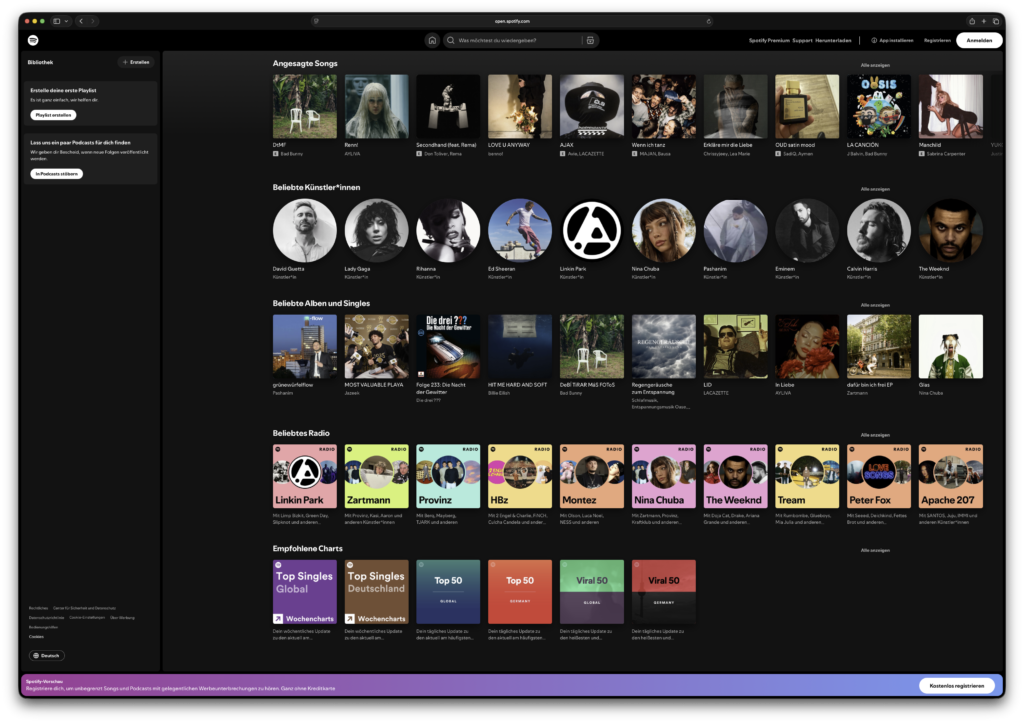Open Deutsch language selector
This screenshot has height=723, width=1024.
(46, 656)
